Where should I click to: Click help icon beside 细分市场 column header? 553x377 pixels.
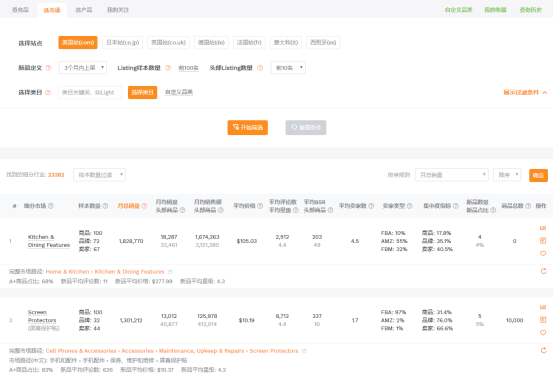pos(51,206)
